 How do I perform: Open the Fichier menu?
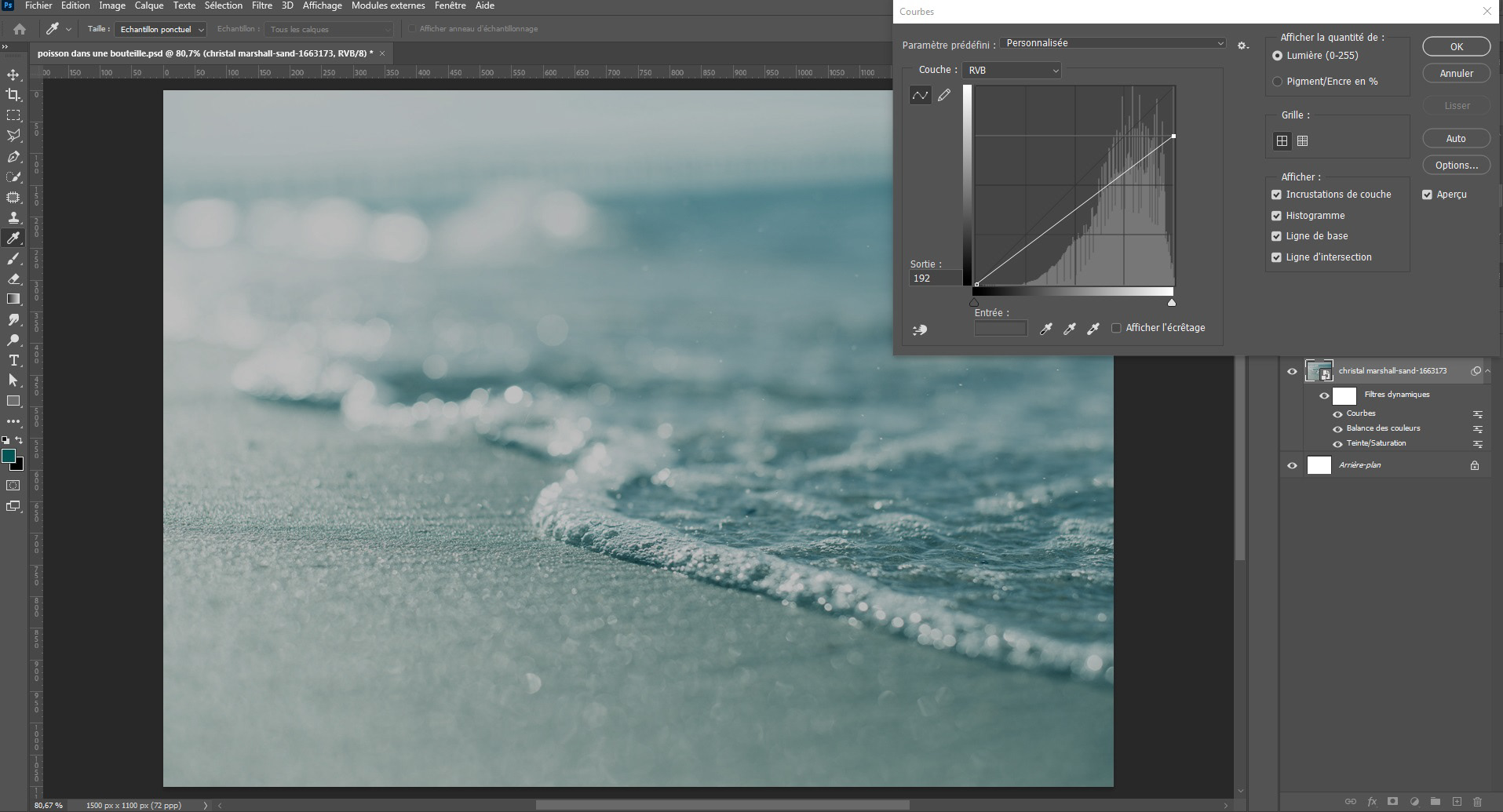click(38, 5)
